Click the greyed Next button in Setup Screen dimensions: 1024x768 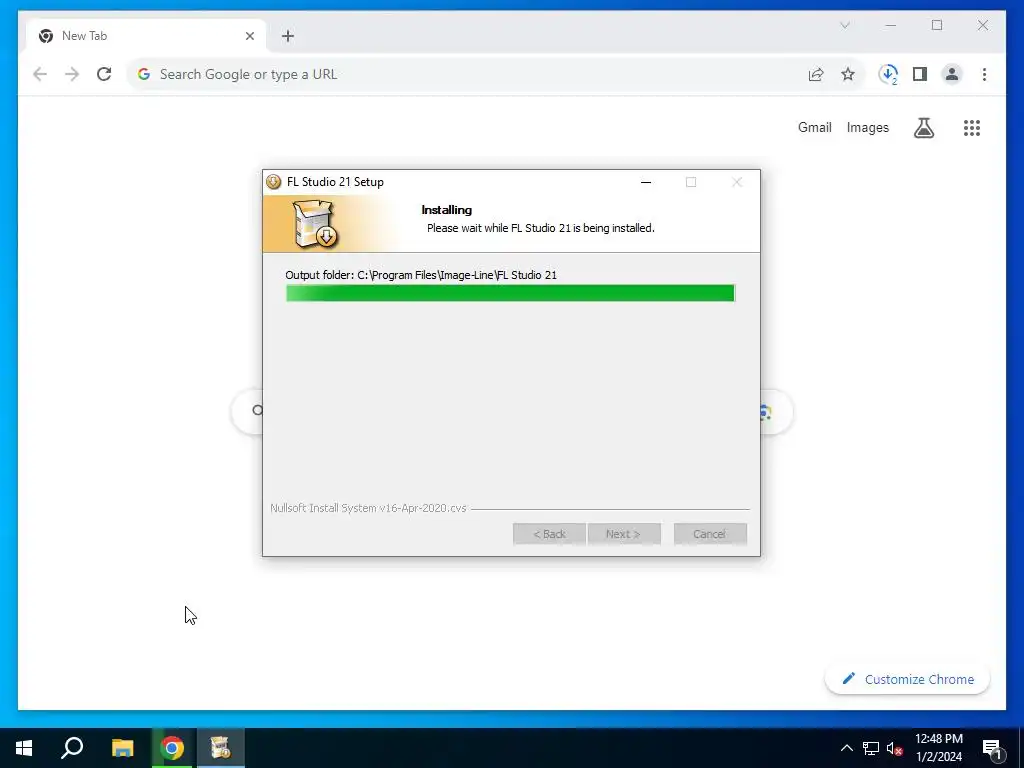pos(624,534)
